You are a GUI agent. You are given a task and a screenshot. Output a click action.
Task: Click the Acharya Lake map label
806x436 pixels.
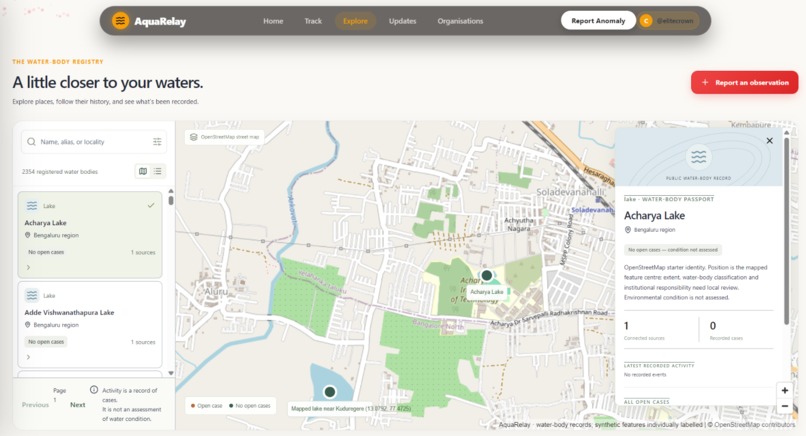click(487, 292)
